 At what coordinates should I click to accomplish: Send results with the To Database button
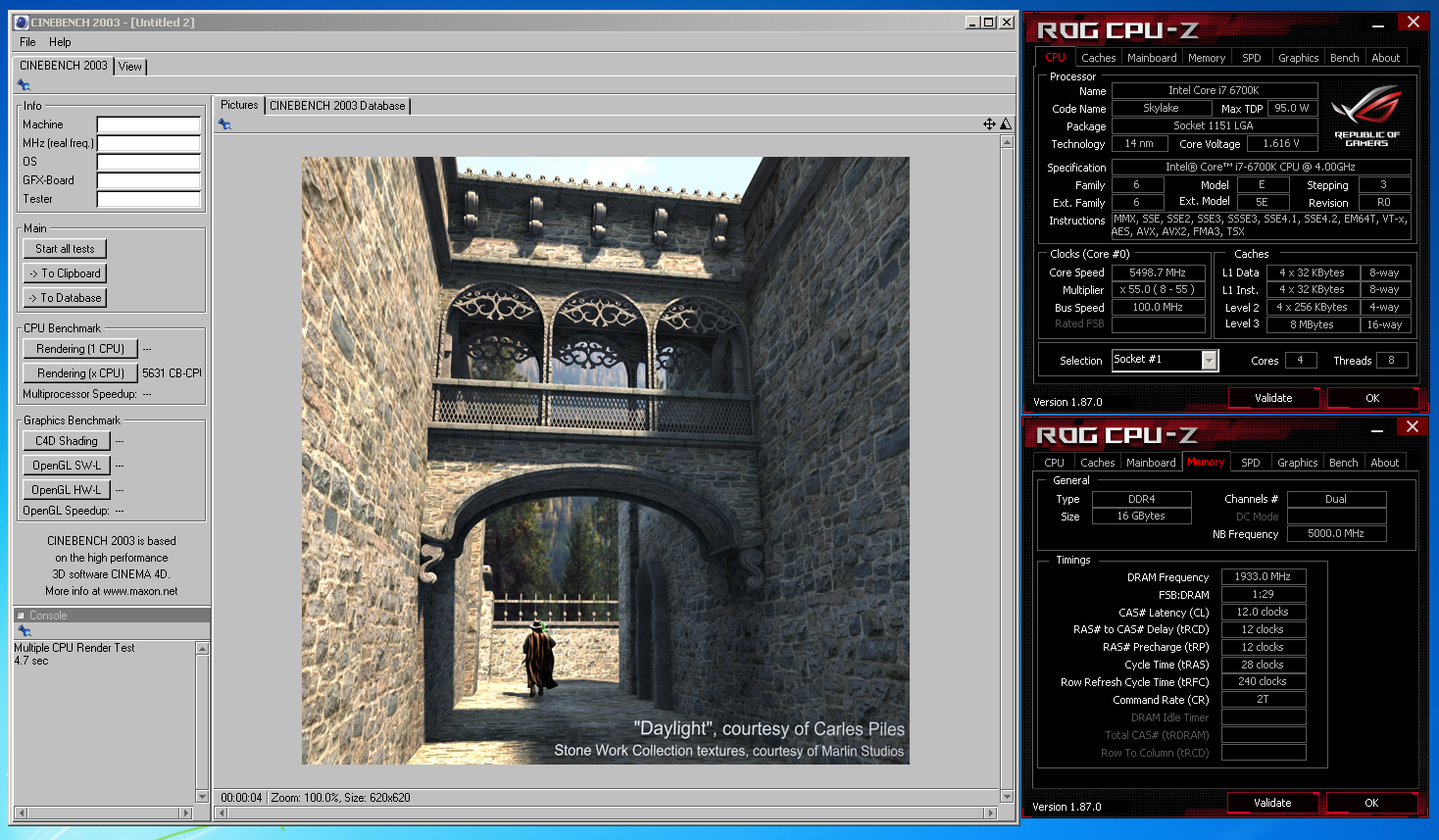65,298
